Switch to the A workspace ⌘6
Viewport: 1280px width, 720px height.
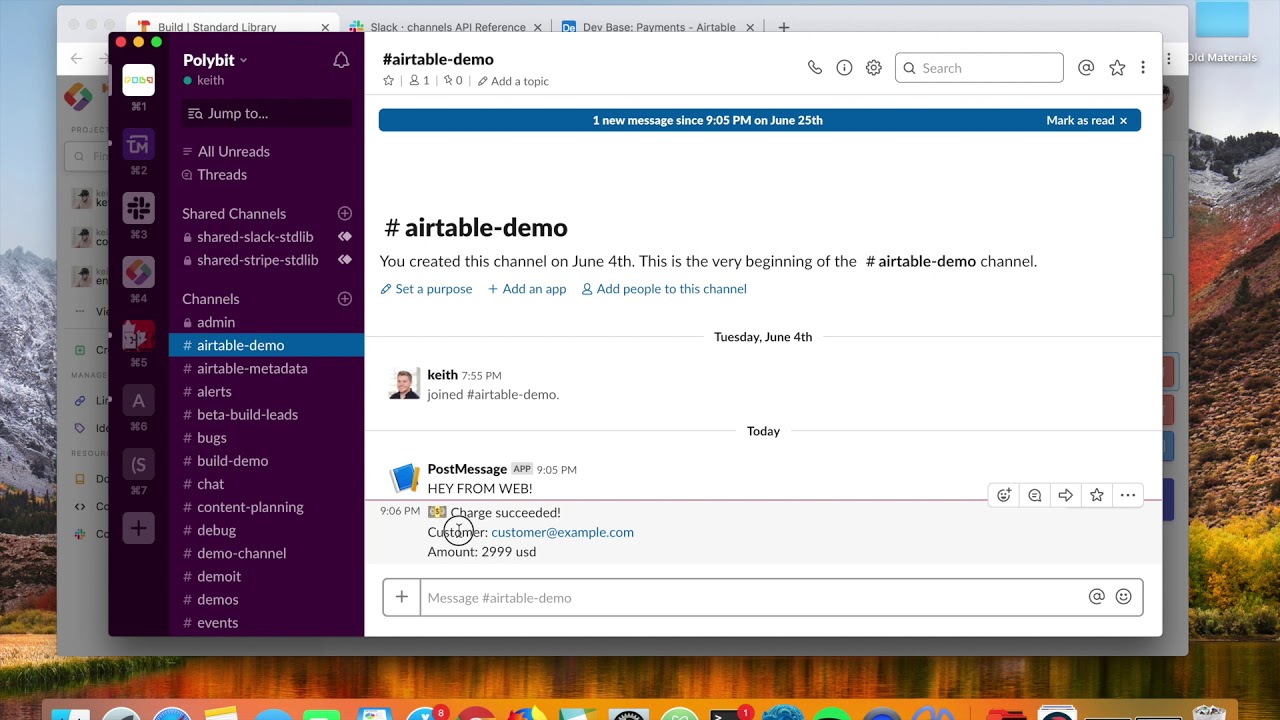[x=139, y=401]
